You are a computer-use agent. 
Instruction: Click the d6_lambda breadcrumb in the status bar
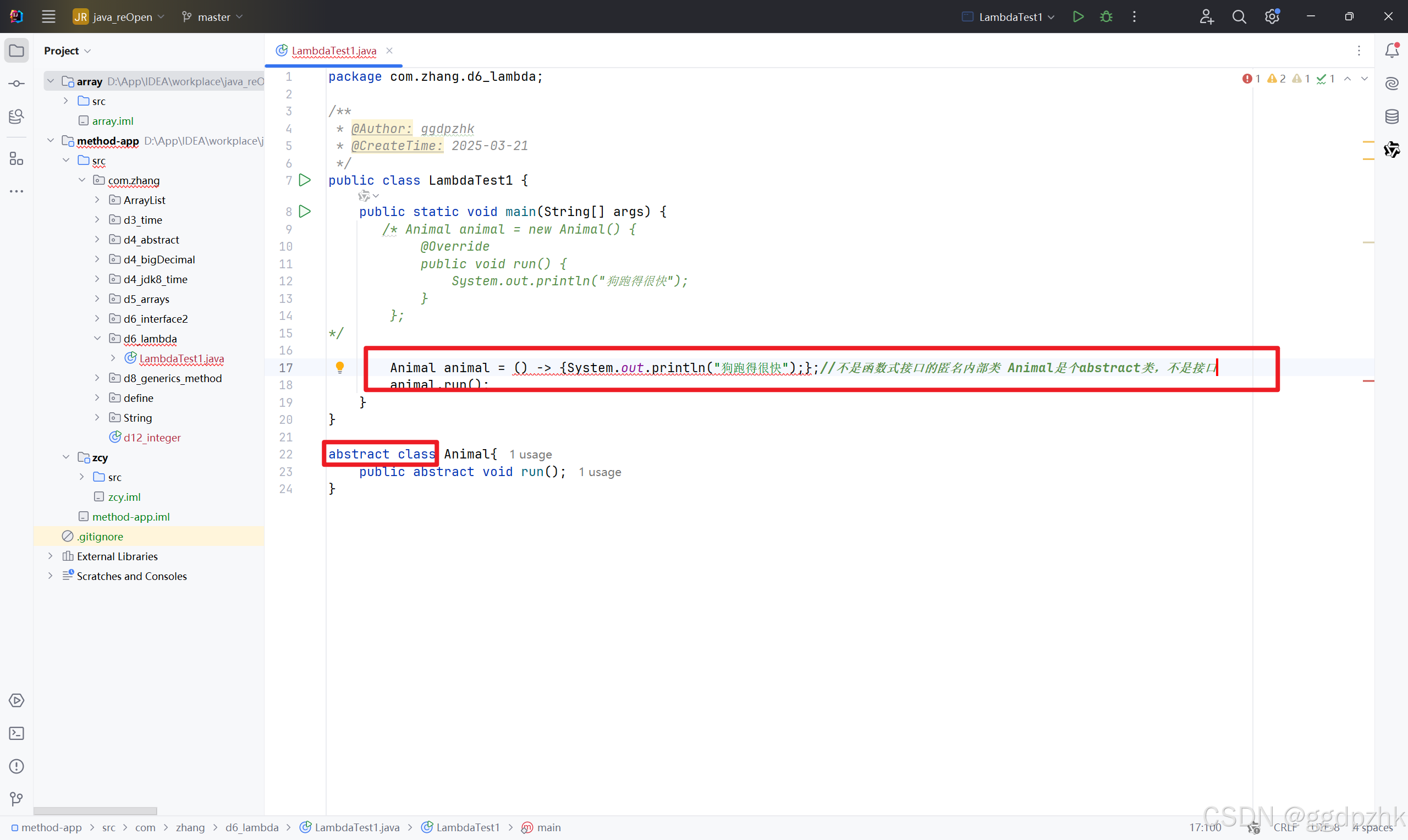252,827
